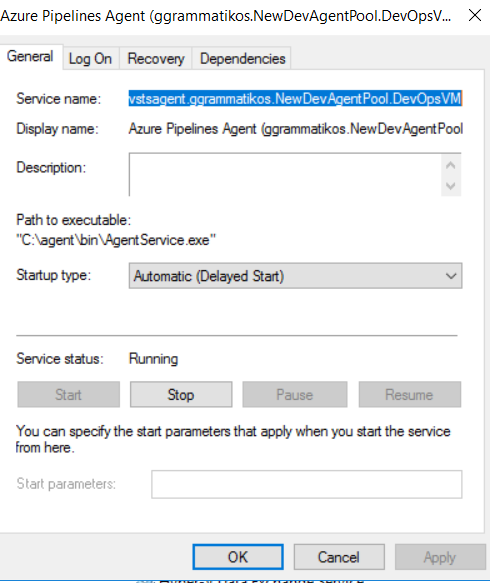This screenshot has height=583, width=490.
Task: Click the Apply button
Action: point(440,557)
